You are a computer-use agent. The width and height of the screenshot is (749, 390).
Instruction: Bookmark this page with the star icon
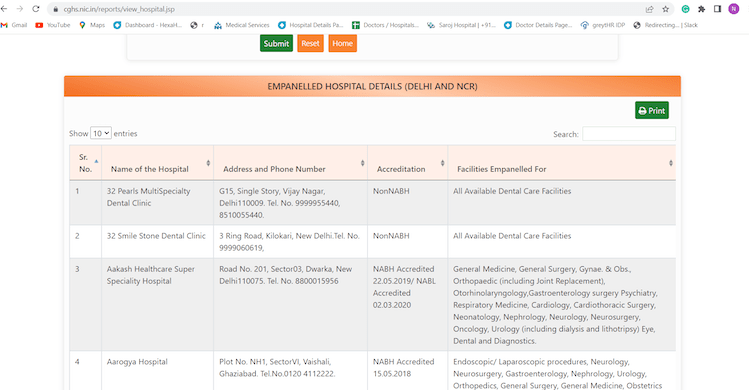665,9
